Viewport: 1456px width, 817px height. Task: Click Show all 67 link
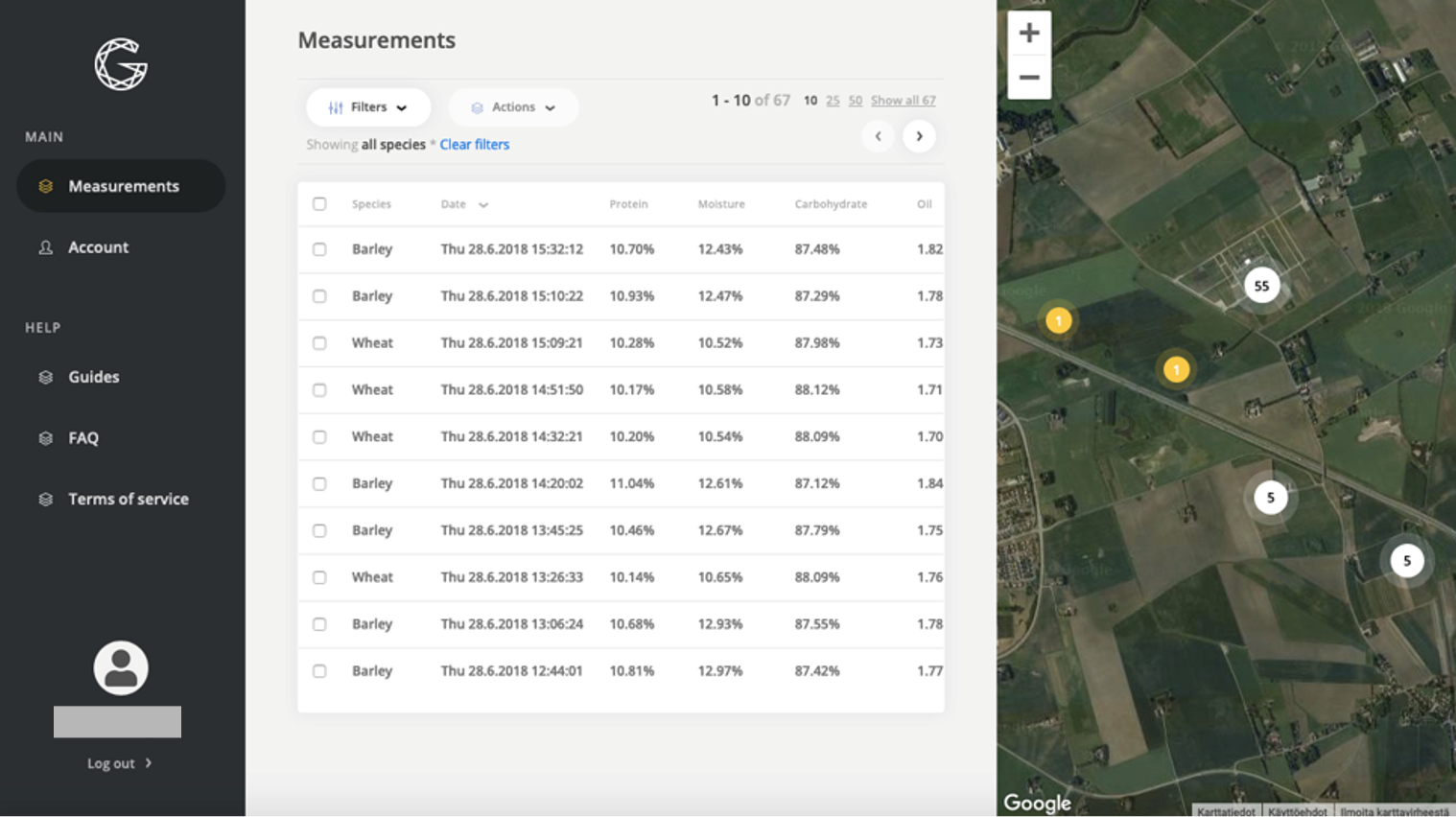coord(903,101)
